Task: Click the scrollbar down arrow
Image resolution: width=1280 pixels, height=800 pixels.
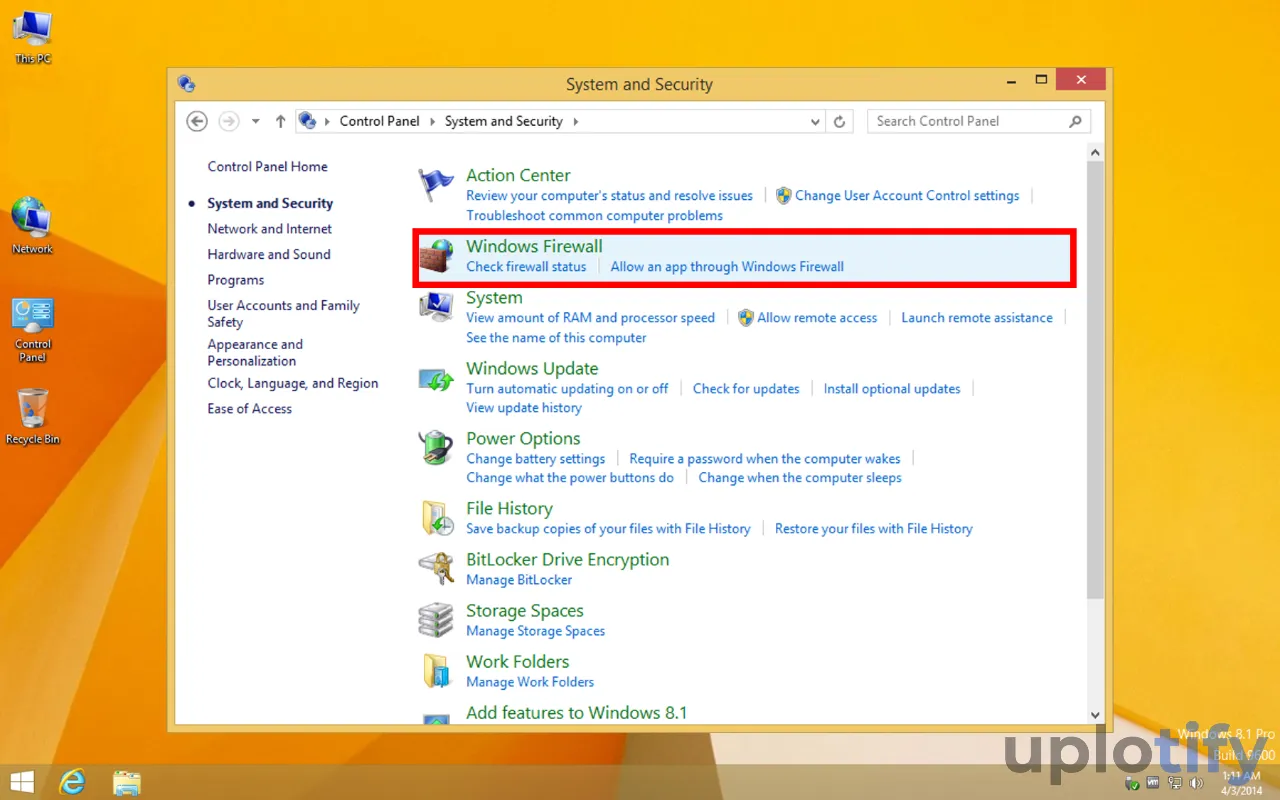Action: [1095, 715]
